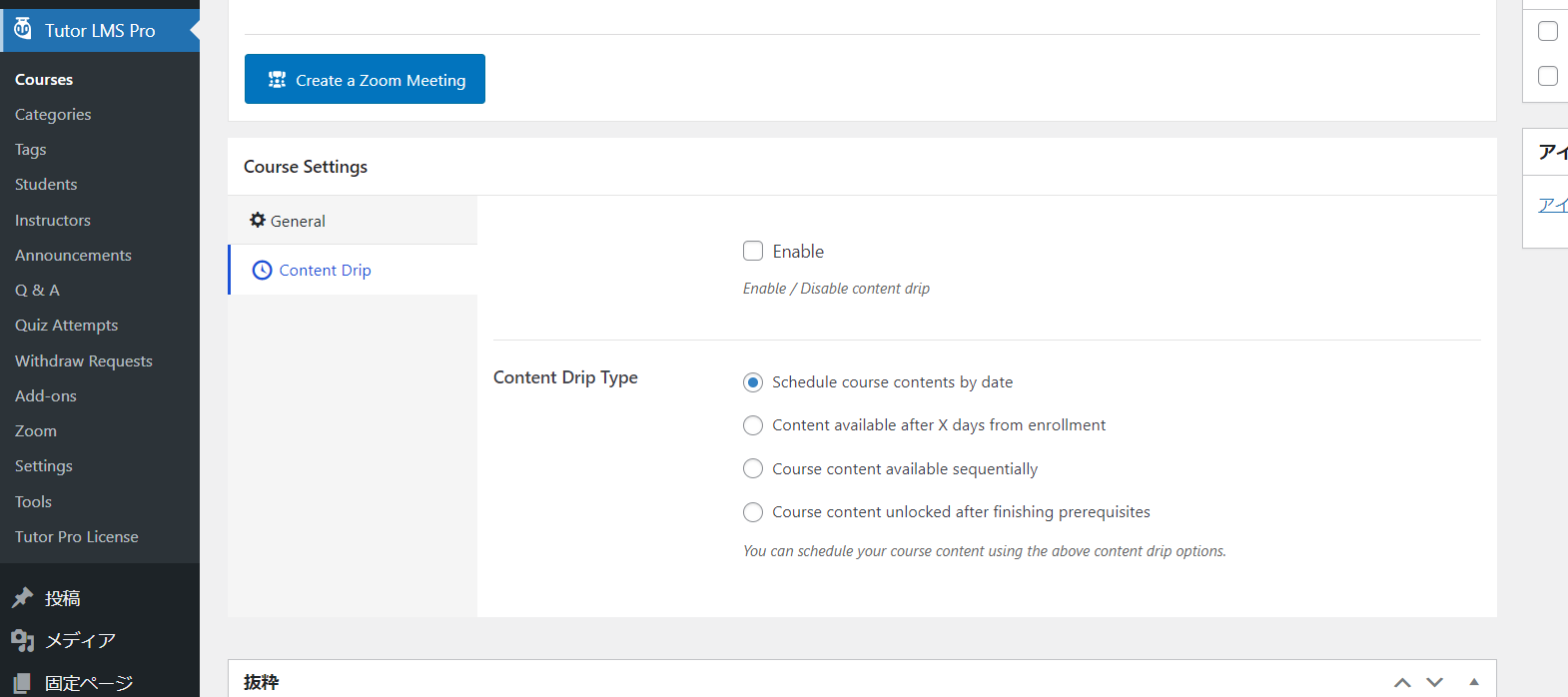The width and height of the screenshot is (1568, 697).
Task: Enable the content drip checkbox
Action: [x=753, y=252]
